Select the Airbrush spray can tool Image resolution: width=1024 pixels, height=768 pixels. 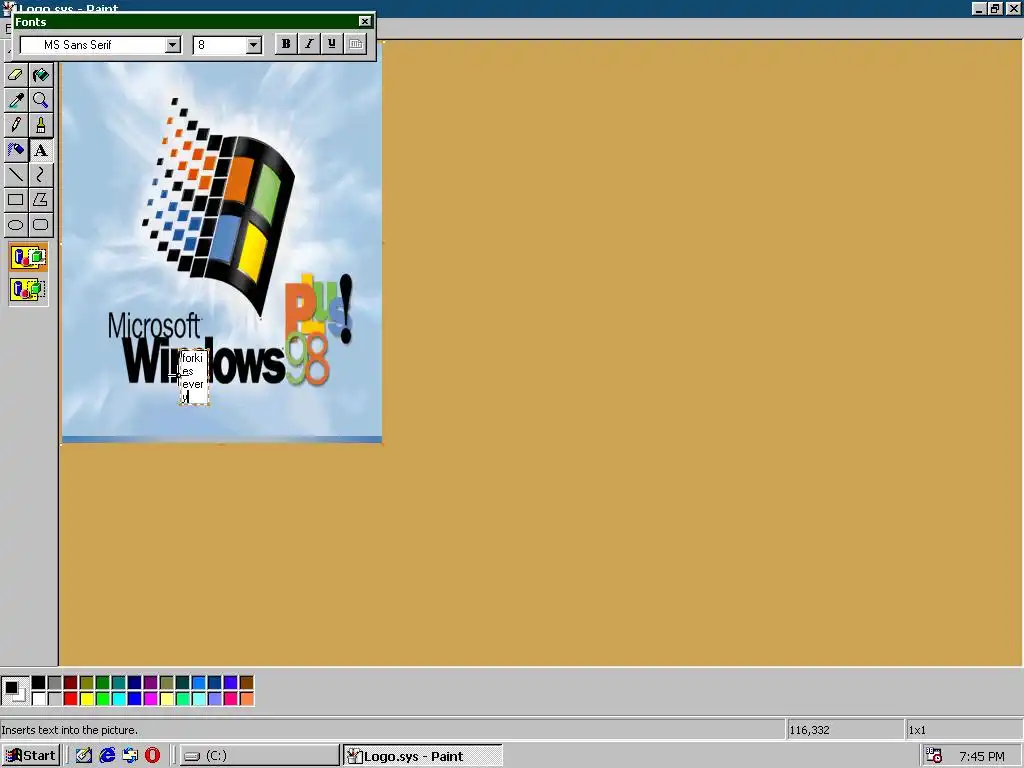pos(16,150)
